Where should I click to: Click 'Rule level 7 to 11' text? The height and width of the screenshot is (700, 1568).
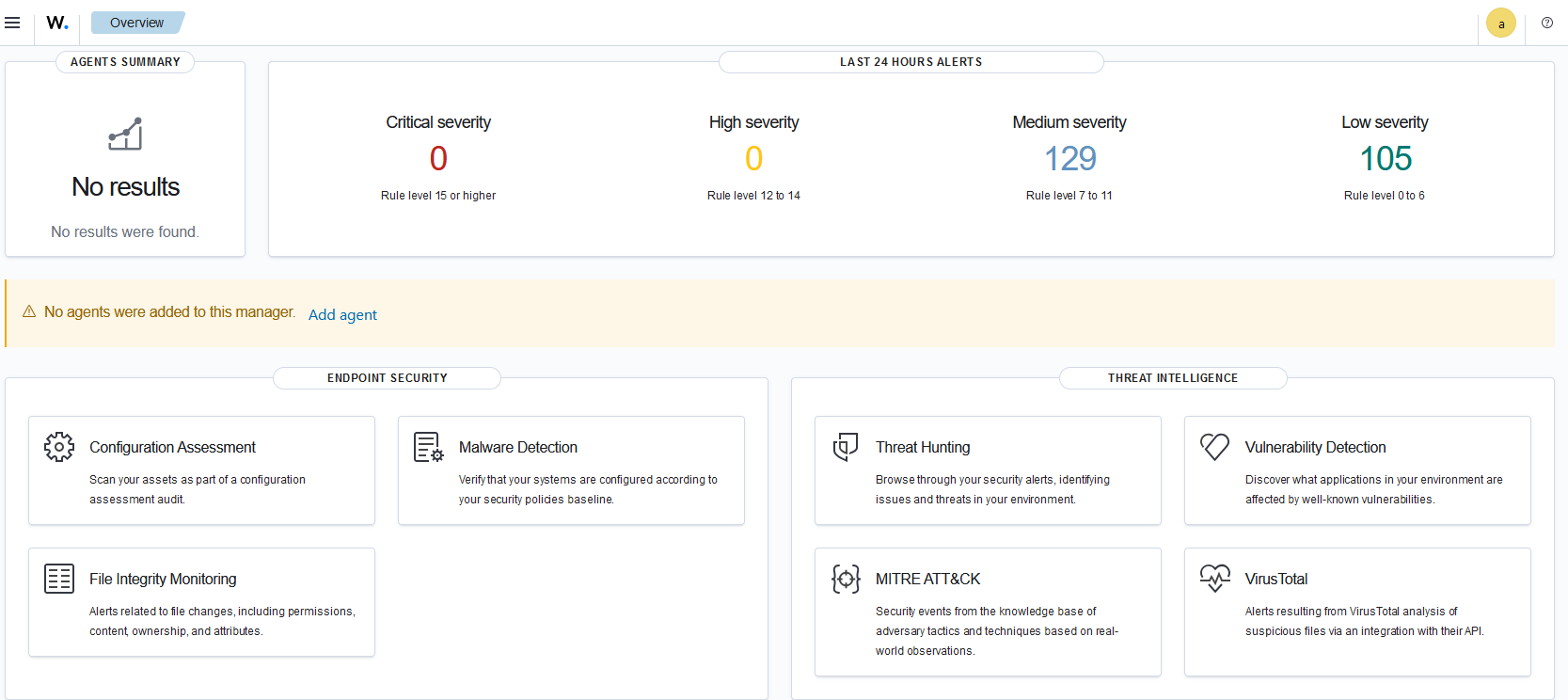coord(1069,196)
